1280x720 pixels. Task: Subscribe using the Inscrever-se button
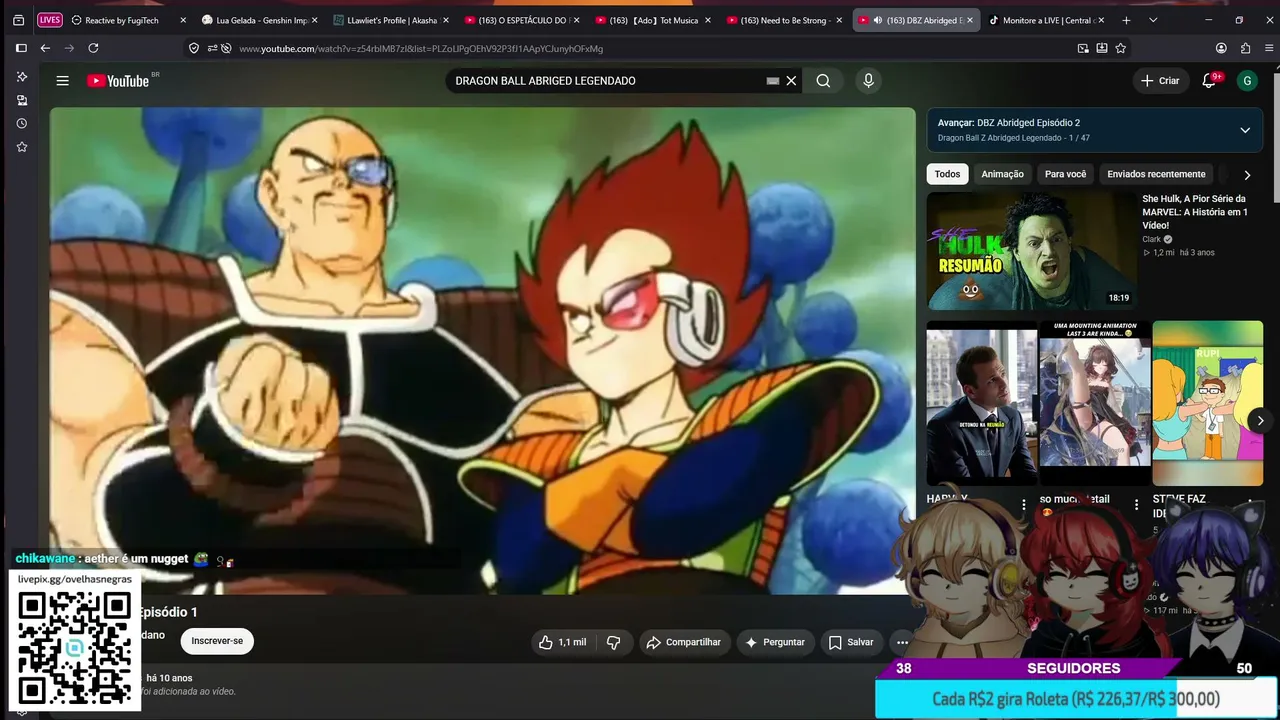pyautogui.click(x=217, y=641)
